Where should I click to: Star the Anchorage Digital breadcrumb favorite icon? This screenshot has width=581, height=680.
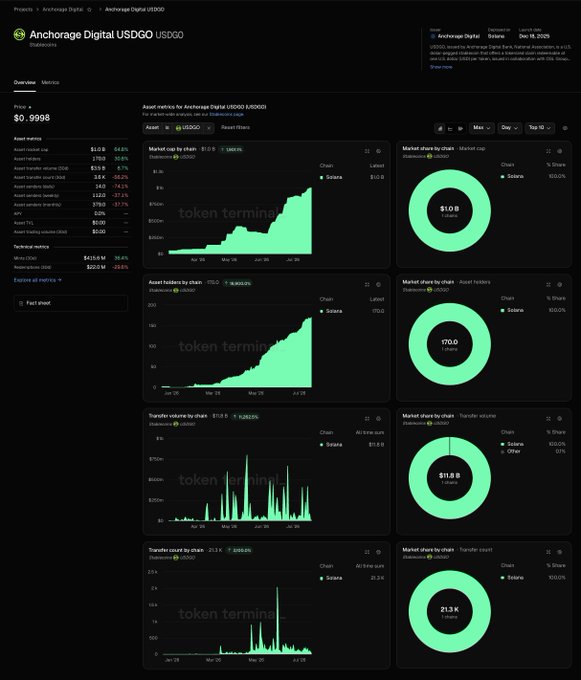89,10
